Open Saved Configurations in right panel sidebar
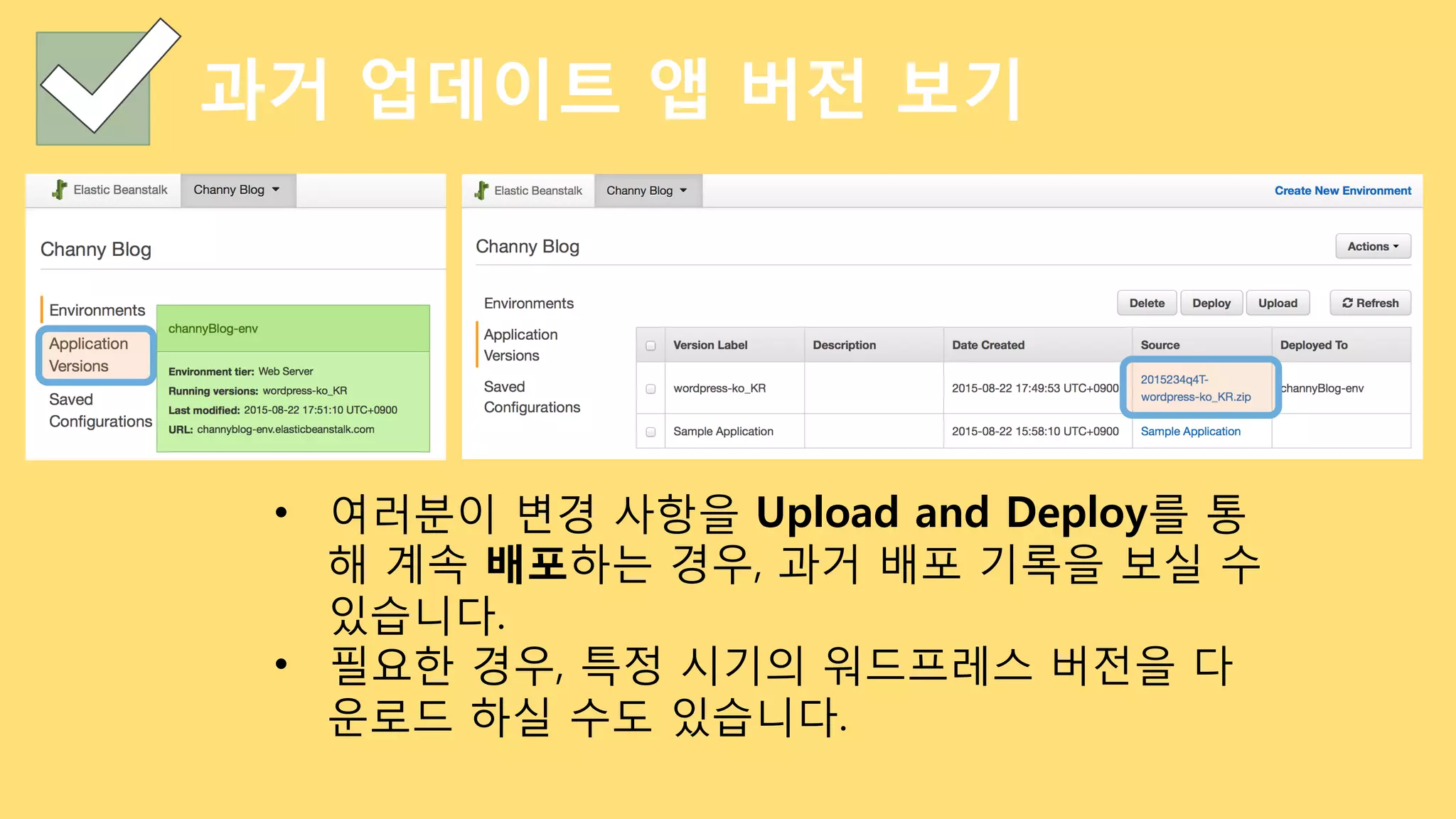This screenshot has width=1456, height=819. (531, 397)
